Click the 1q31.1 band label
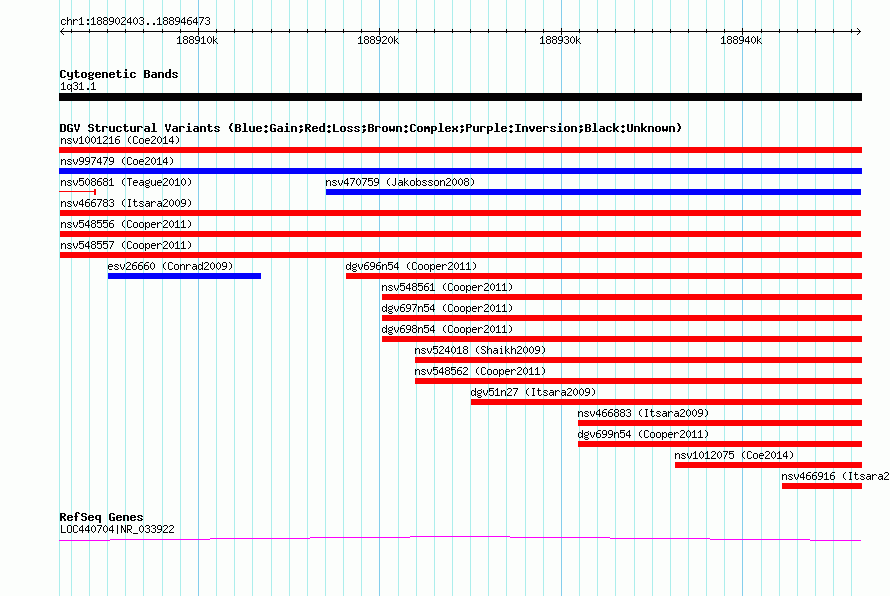Screen dimensions: 890x596 (x=78, y=86)
